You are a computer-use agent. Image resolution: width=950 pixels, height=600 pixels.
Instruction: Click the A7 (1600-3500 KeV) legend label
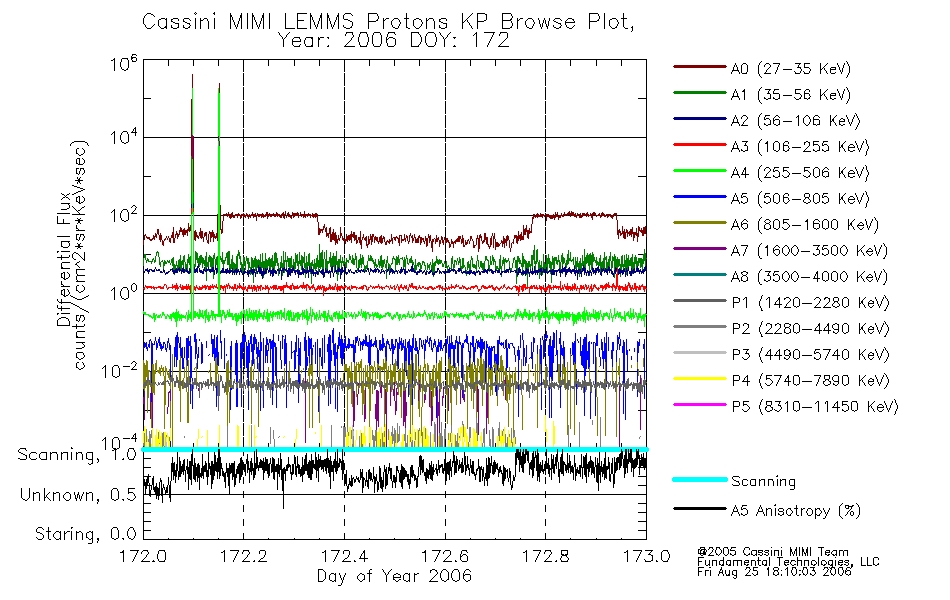(x=809, y=251)
